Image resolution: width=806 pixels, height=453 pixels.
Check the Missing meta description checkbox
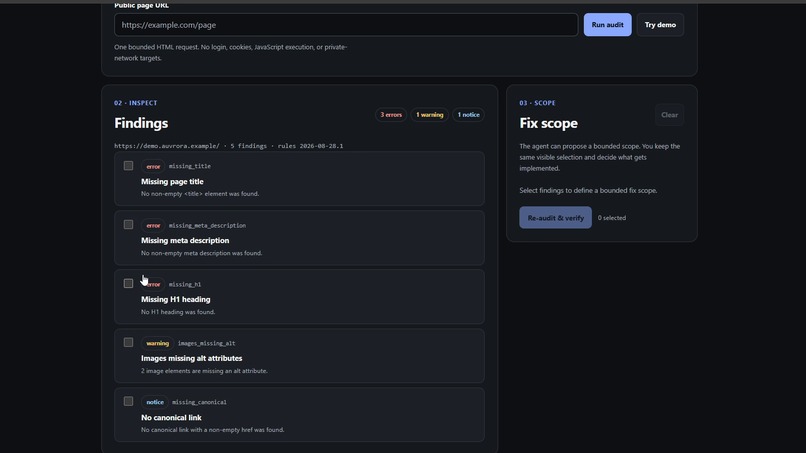pyautogui.click(x=129, y=225)
